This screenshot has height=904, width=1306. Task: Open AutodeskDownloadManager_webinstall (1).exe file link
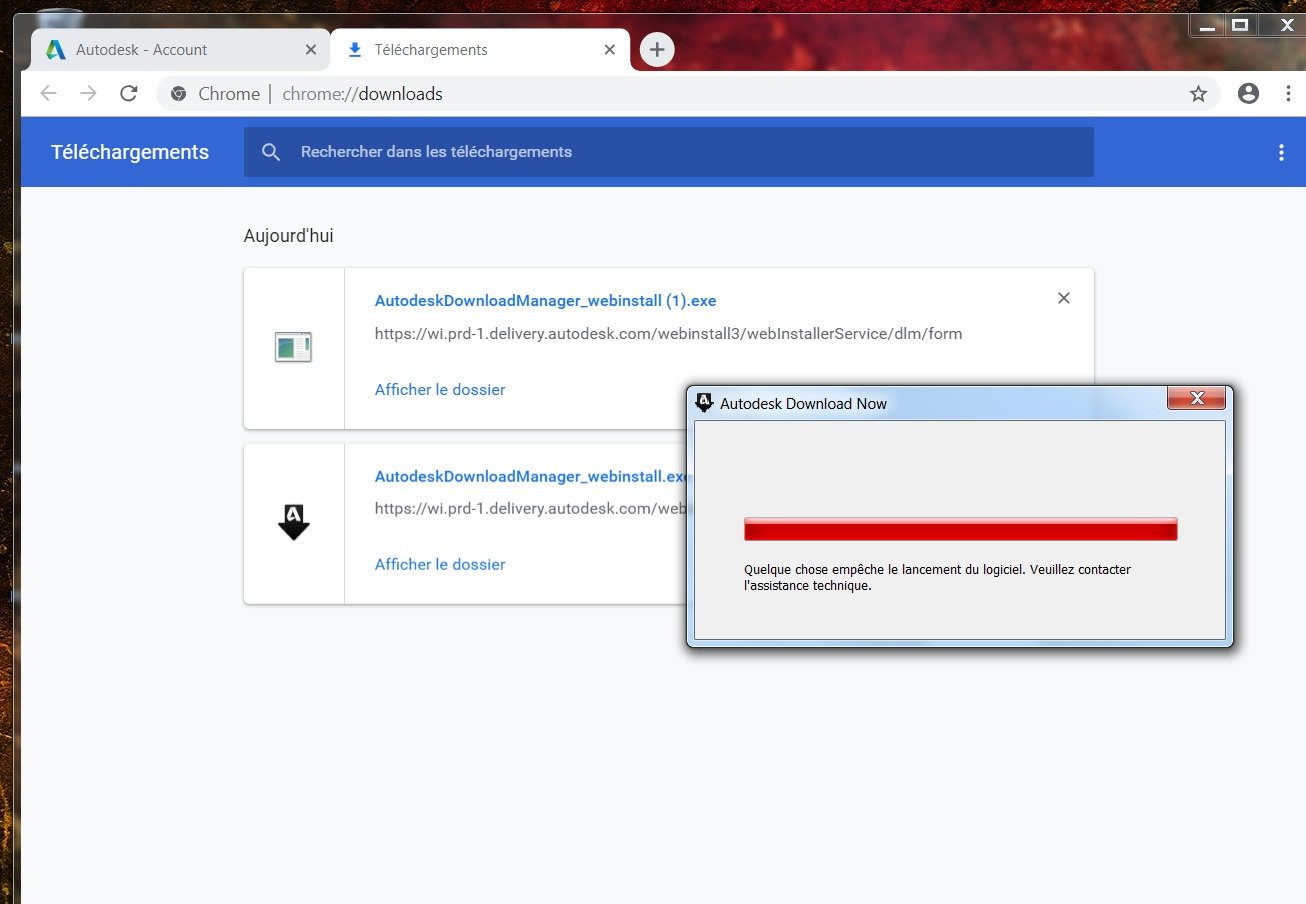point(546,301)
